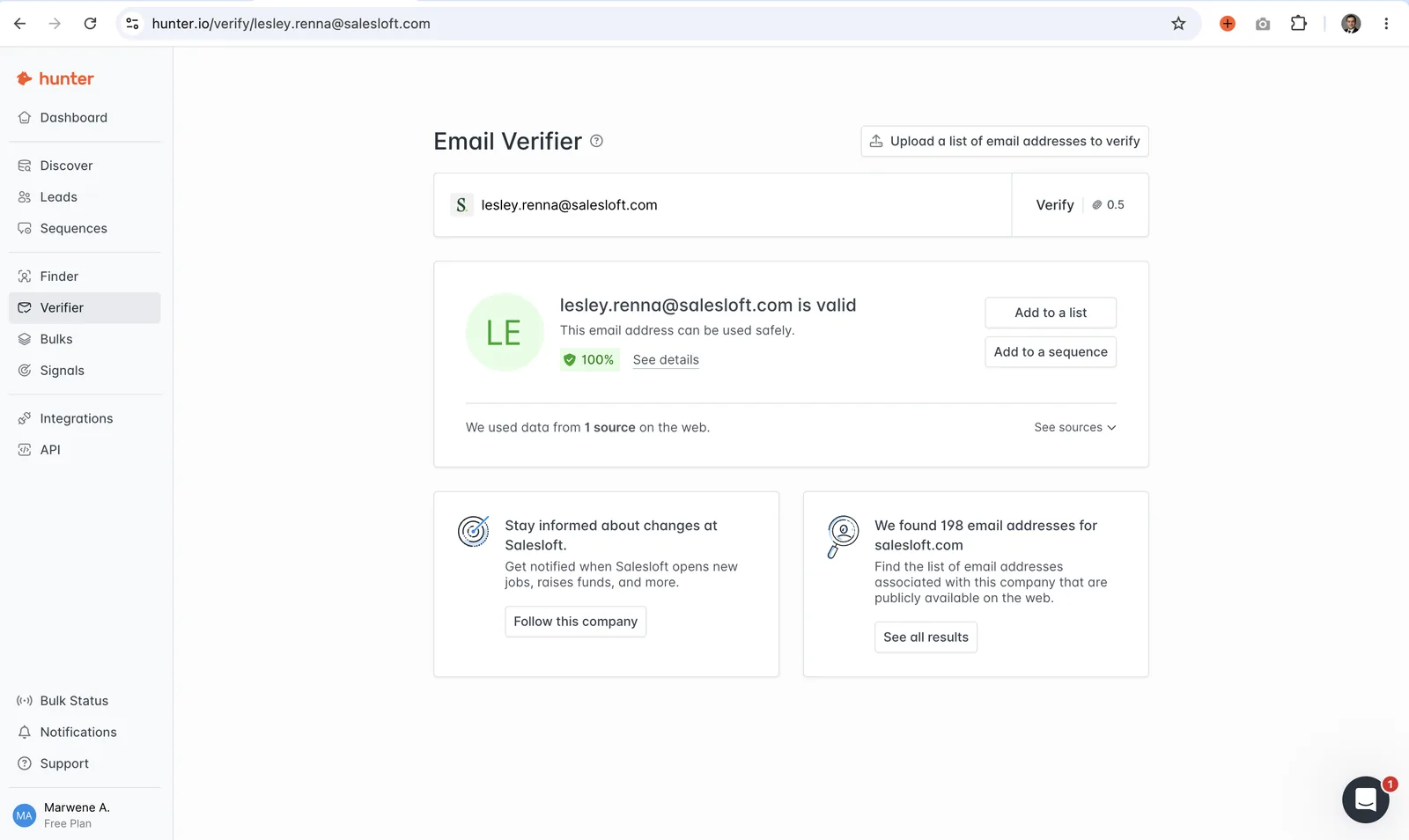
Task: Click the Hunter logo in the sidebar
Action: coord(55,78)
